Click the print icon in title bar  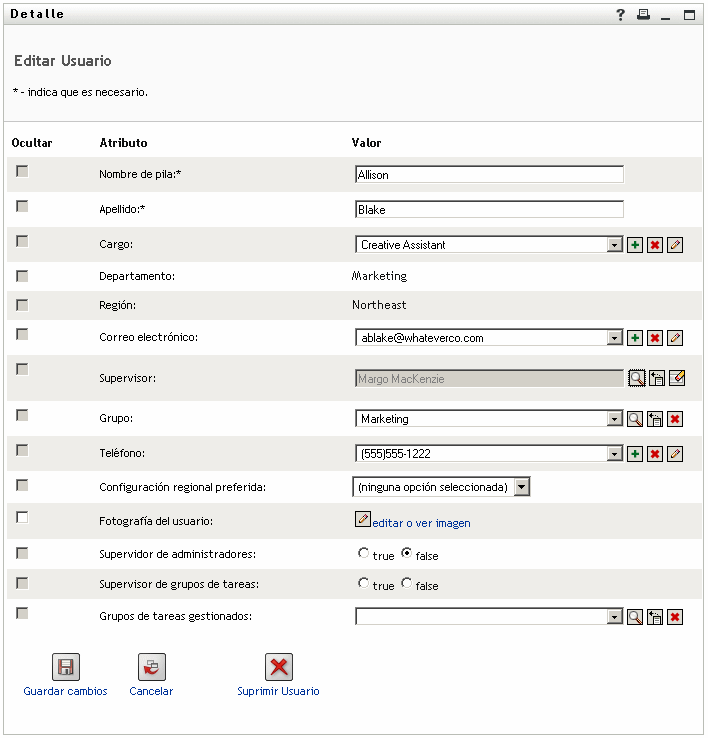click(x=643, y=15)
